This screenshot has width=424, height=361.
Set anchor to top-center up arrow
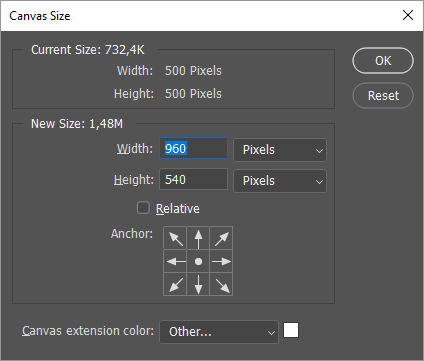(x=198, y=238)
